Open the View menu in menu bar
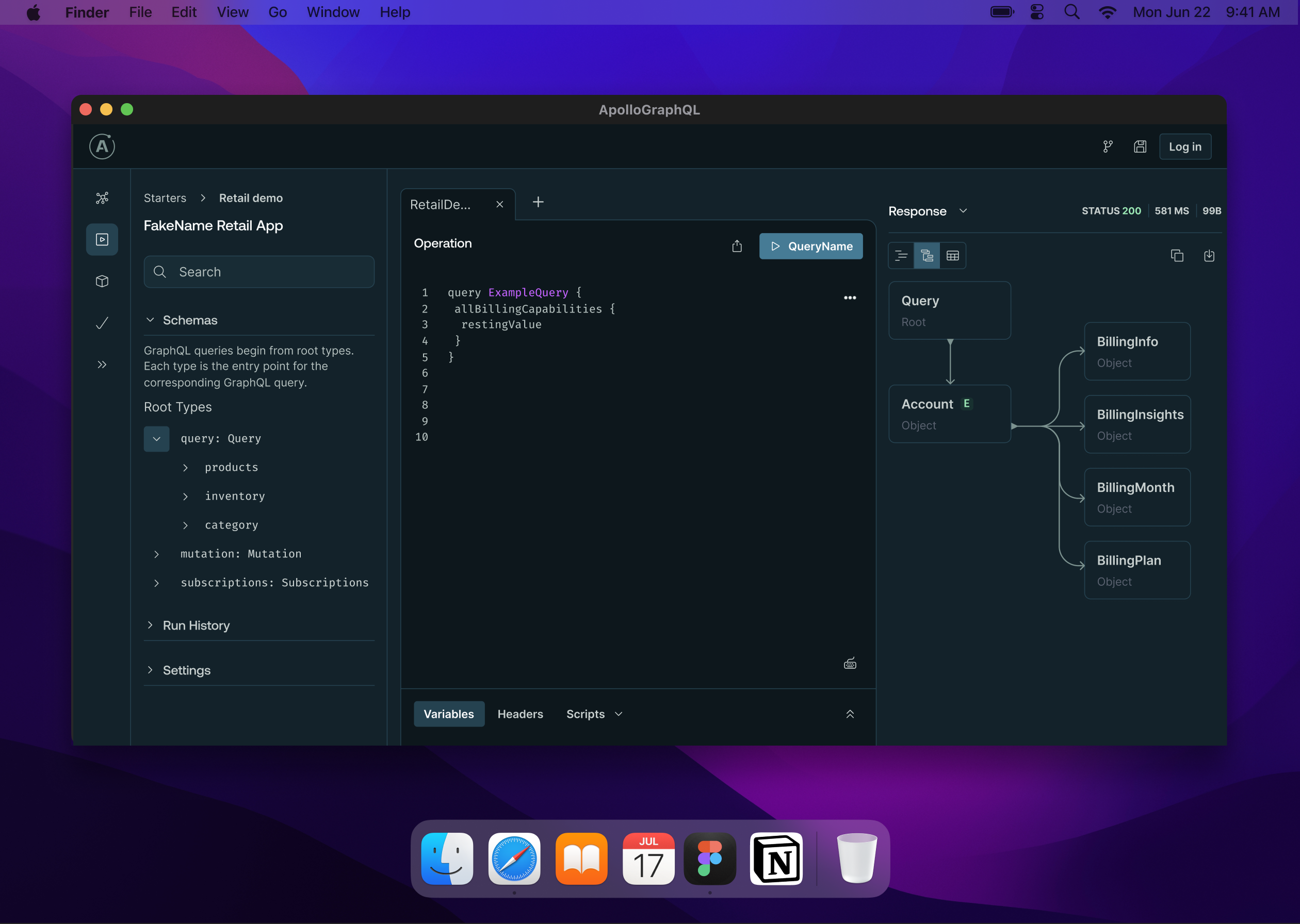The width and height of the screenshot is (1300, 924). (232, 12)
